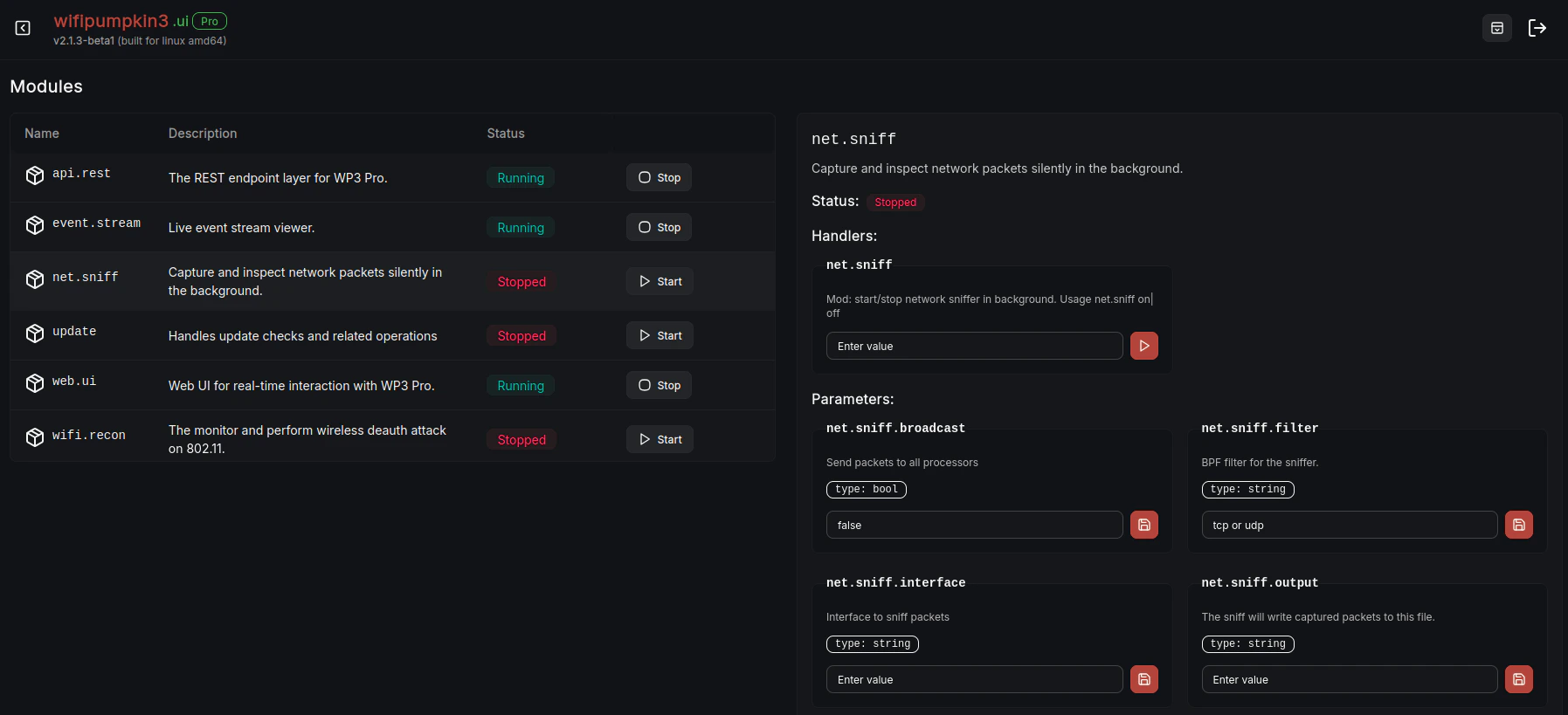Save the net.sniff.broadcast parameter
Viewport: 1568px width, 715px height.
[x=1144, y=525]
